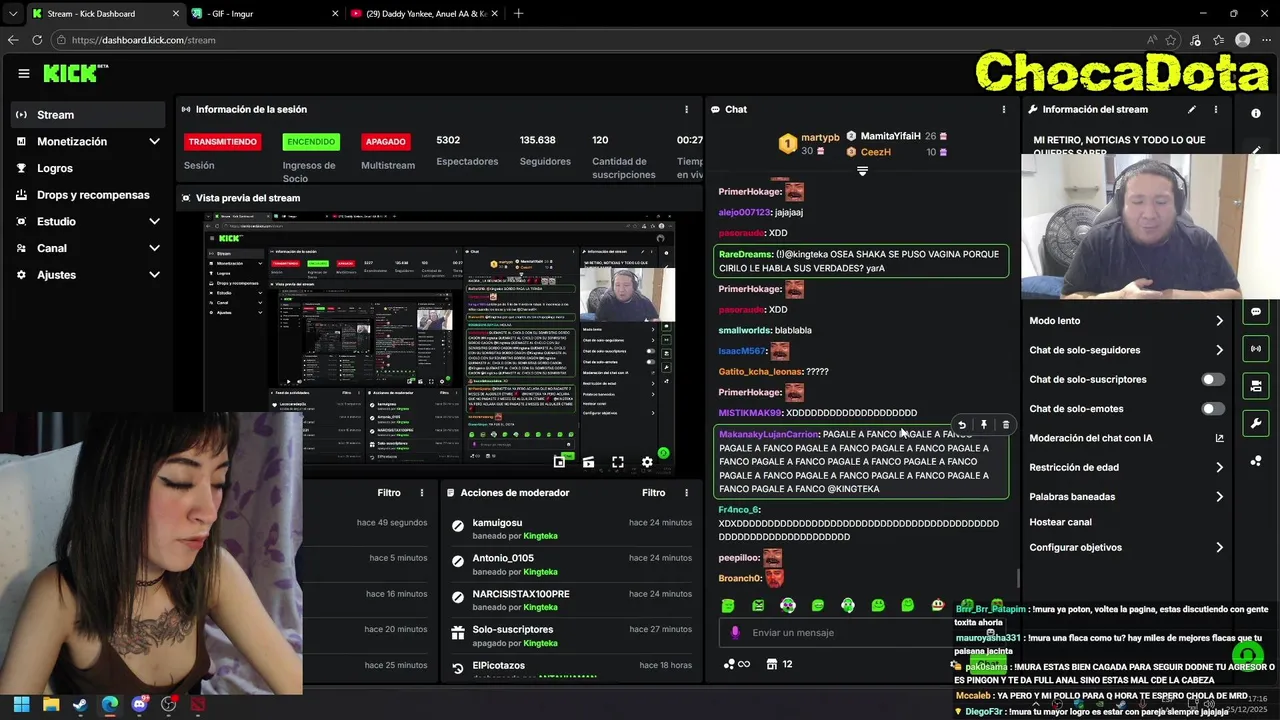Open the Imgur external link beside Moderación del chat con IA
The image size is (1280, 720).
pyautogui.click(x=1219, y=438)
